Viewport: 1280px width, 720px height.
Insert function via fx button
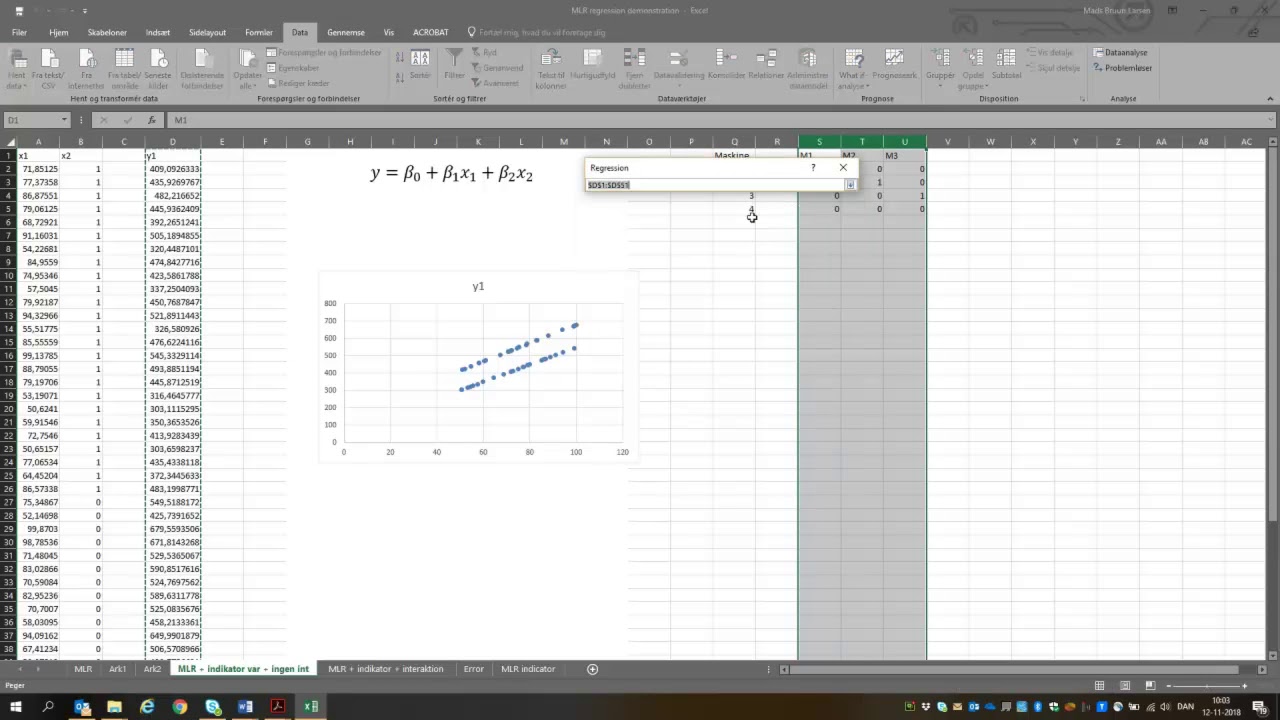152,120
